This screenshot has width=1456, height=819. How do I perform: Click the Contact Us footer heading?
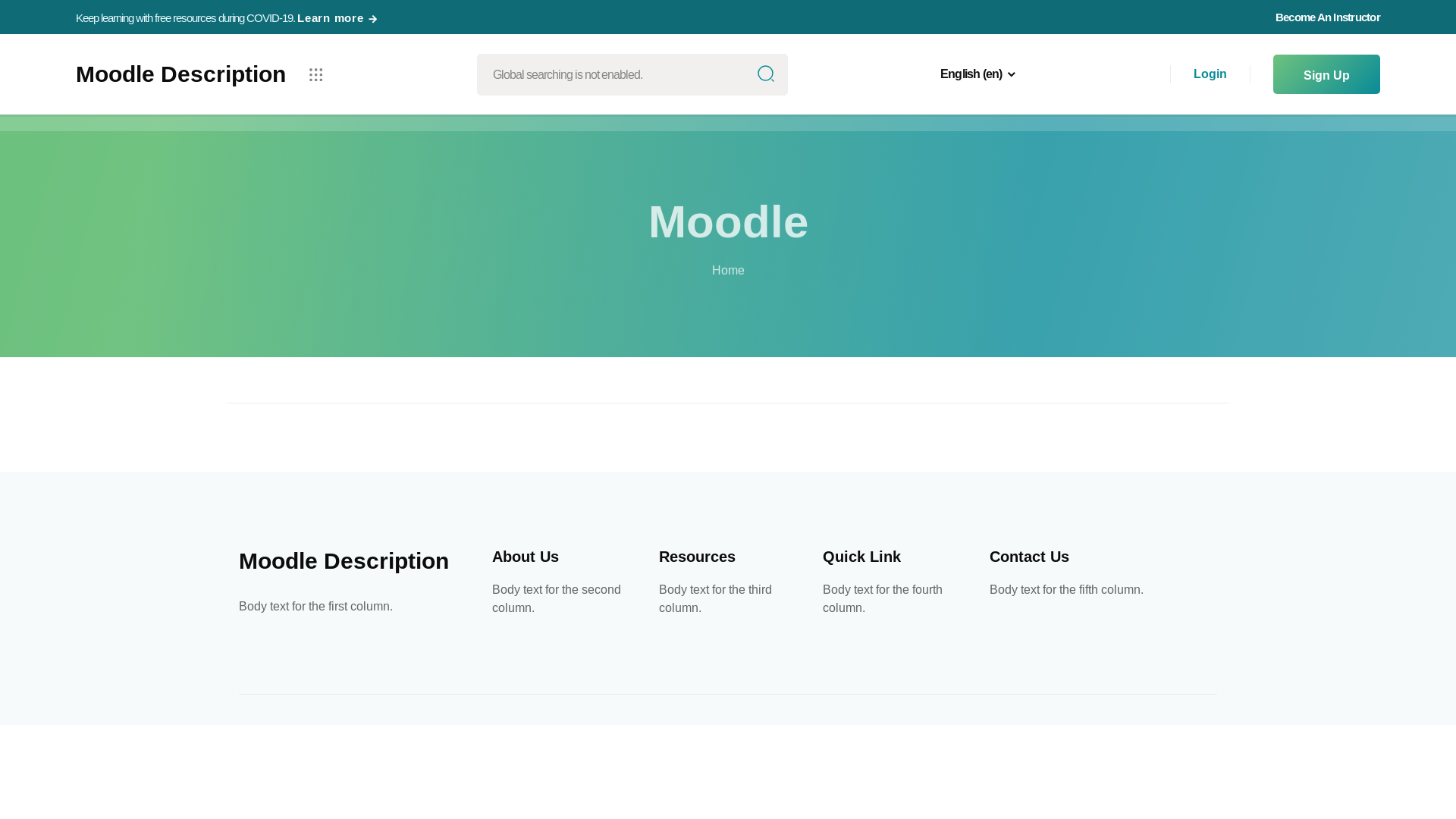1029,557
